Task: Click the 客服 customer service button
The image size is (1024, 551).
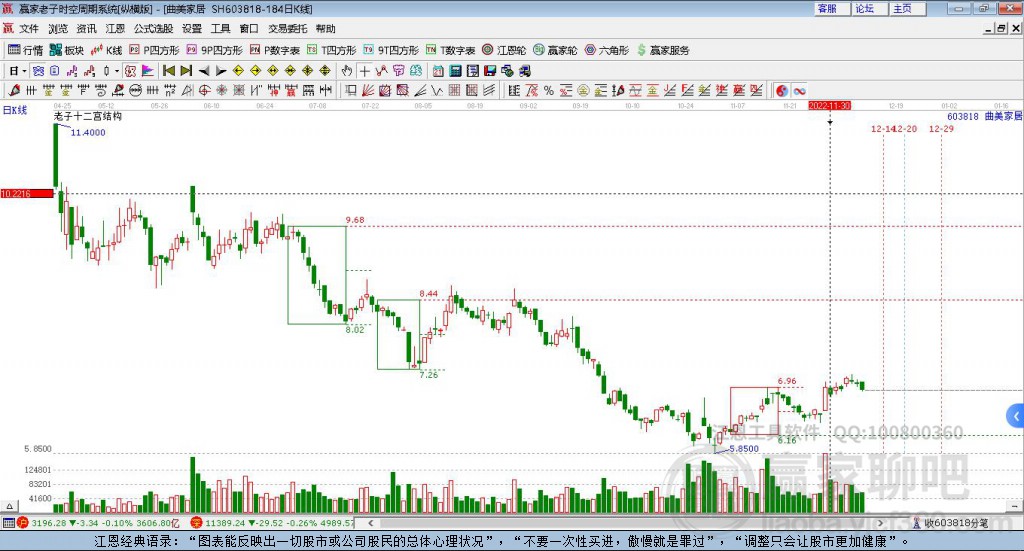Action: pyautogui.click(x=828, y=8)
